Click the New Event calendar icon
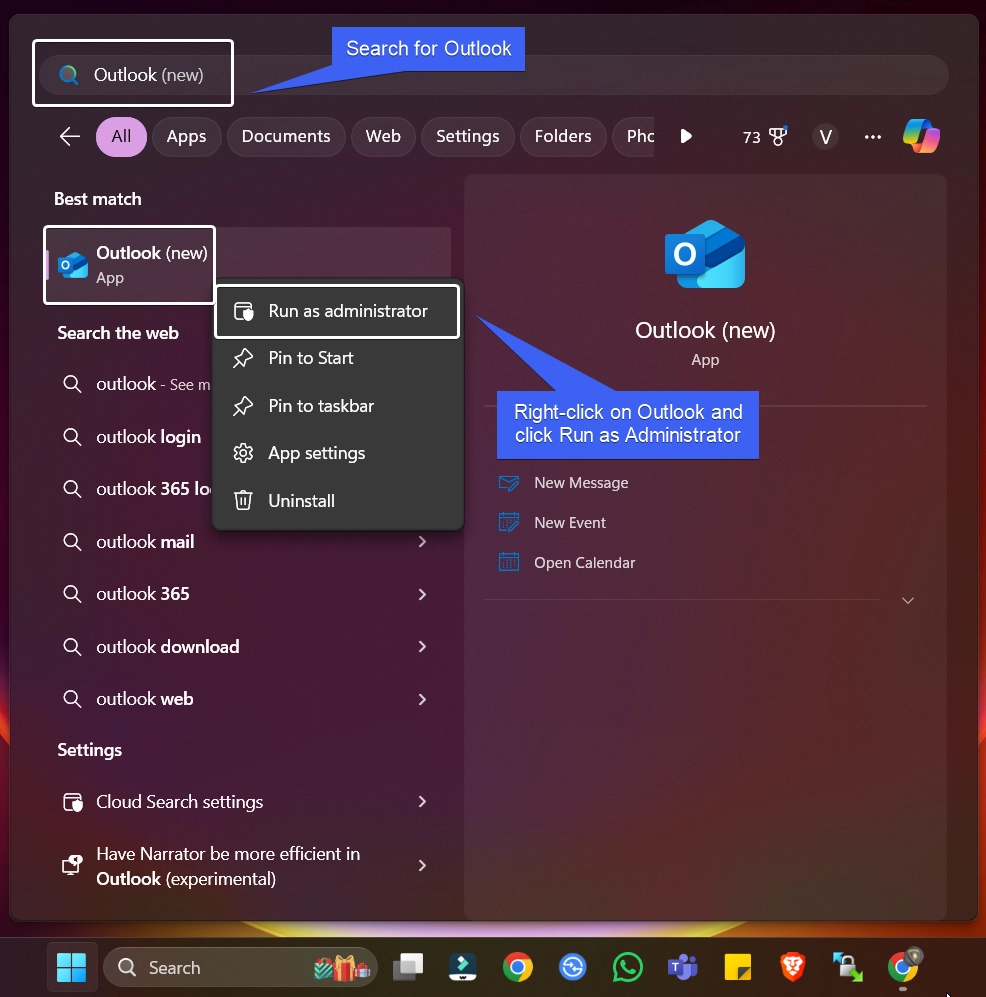Screen dimensions: 986x997 pyautogui.click(x=509, y=523)
